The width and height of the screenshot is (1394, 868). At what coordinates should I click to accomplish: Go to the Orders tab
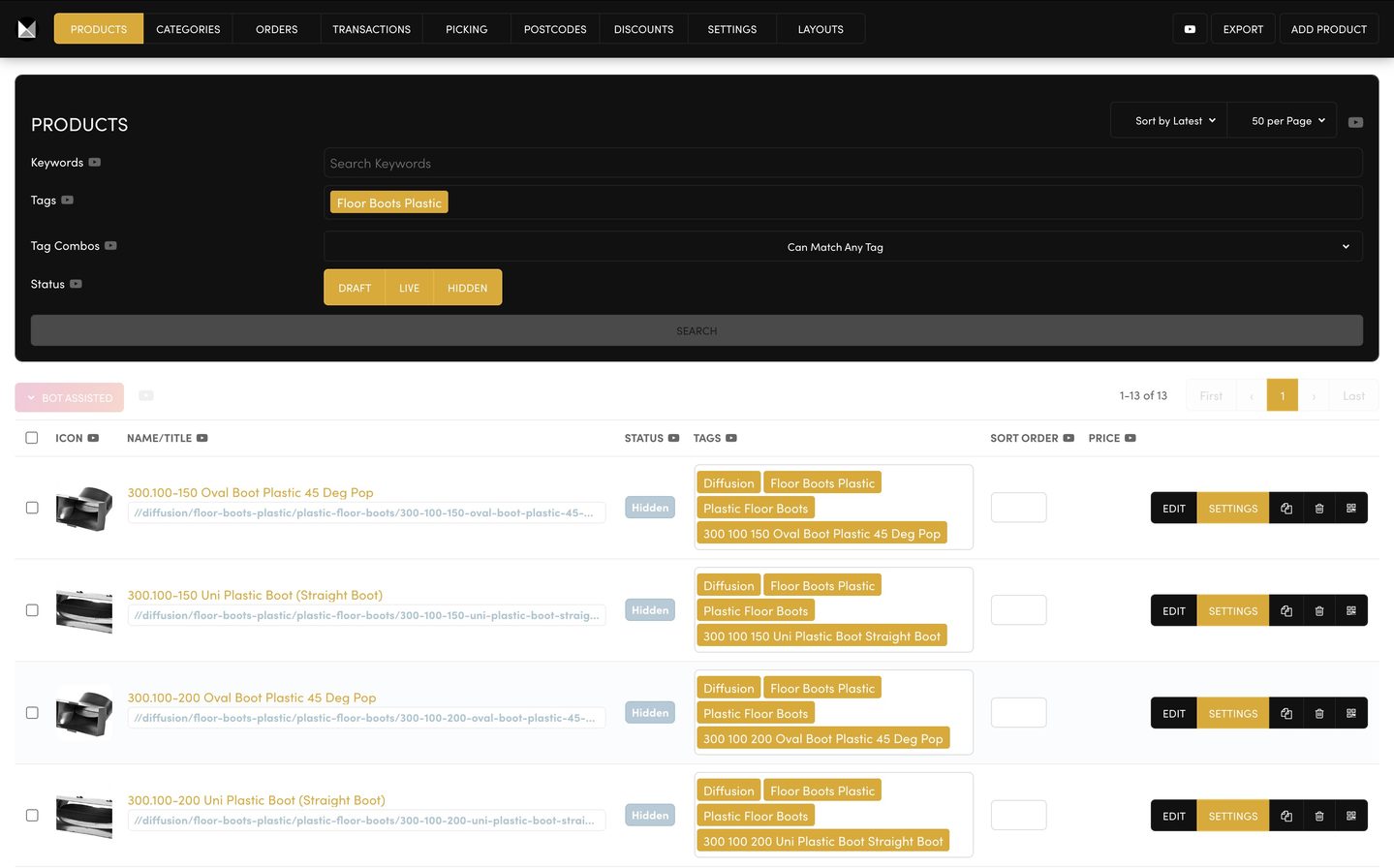pyautogui.click(x=276, y=29)
